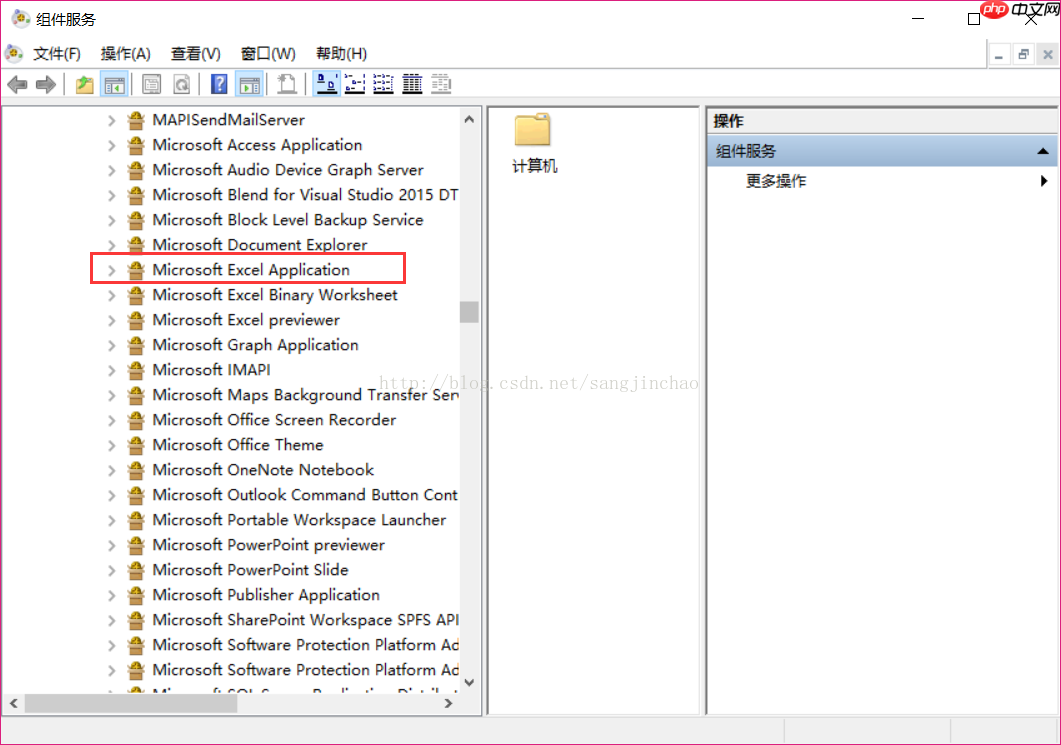Click the Refresh toolbar icon
Viewport: 1061px width, 745px height.
click(181, 85)
